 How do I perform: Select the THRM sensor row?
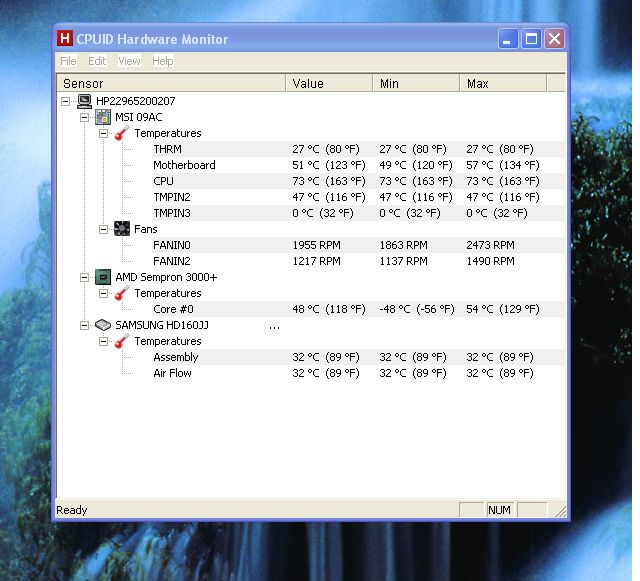pos(358,149)
